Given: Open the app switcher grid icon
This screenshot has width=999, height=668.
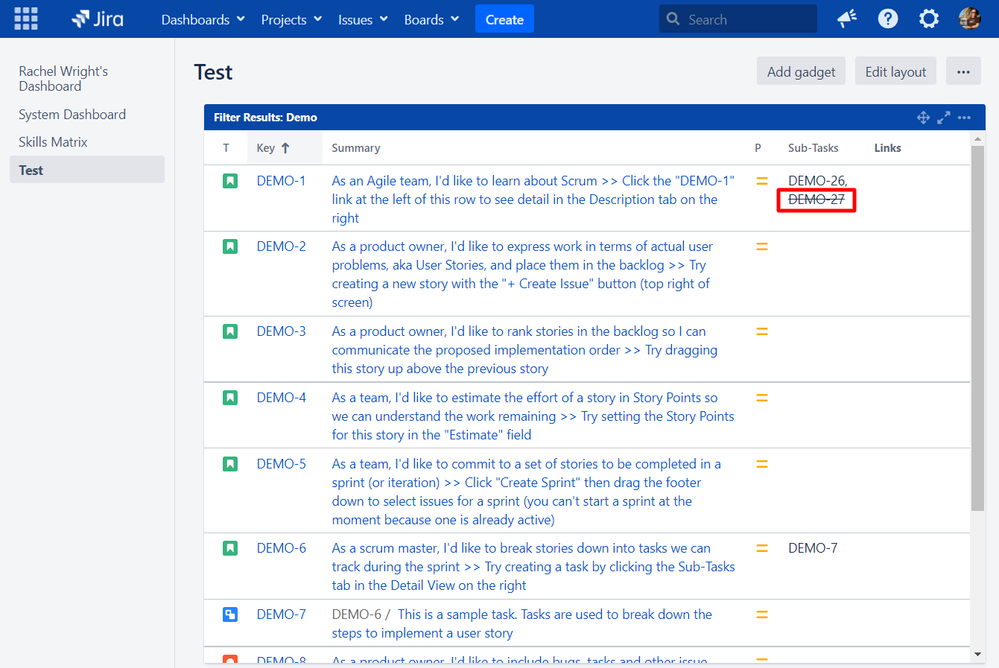Looking at the screenshot, I should coord(26,18).
